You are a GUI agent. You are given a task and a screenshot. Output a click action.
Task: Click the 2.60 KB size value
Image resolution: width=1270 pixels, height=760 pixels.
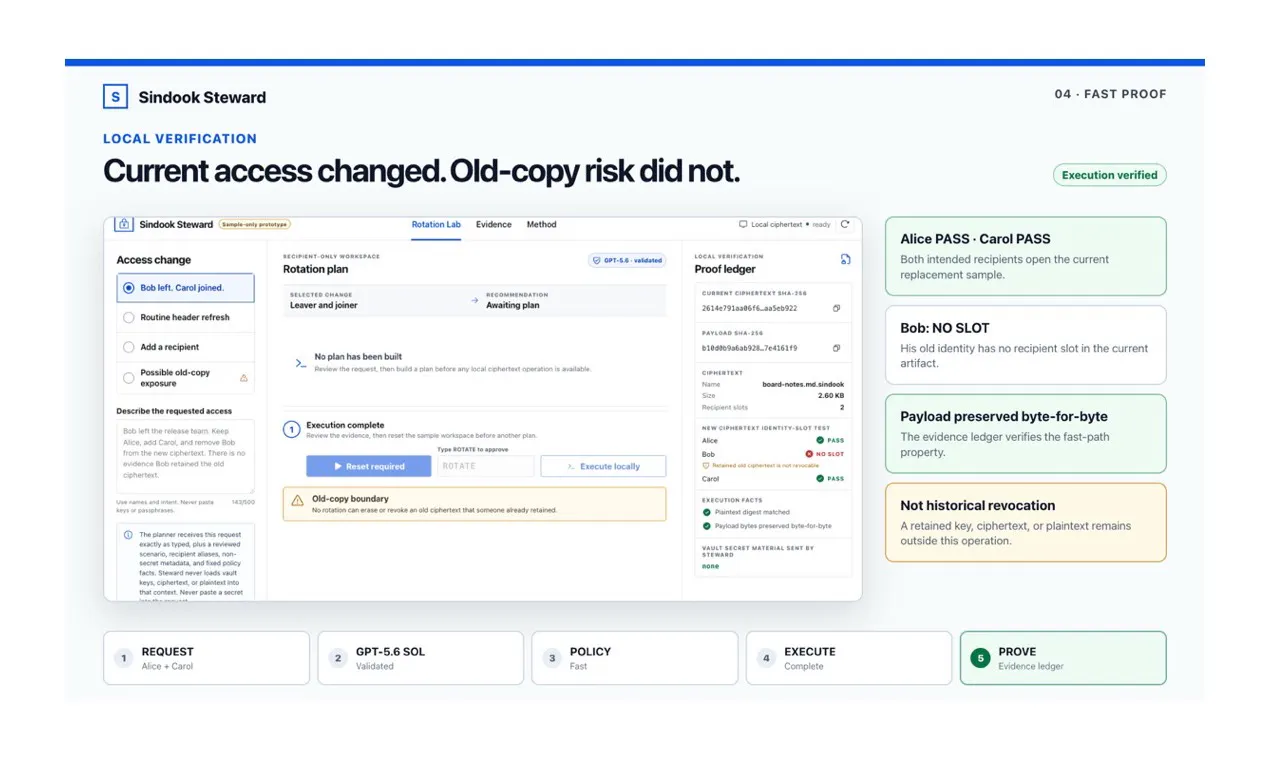tap(832, 396)
